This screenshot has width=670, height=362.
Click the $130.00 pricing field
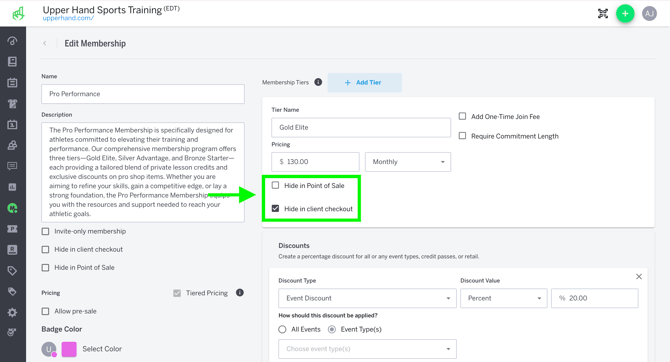pos(315,162)
